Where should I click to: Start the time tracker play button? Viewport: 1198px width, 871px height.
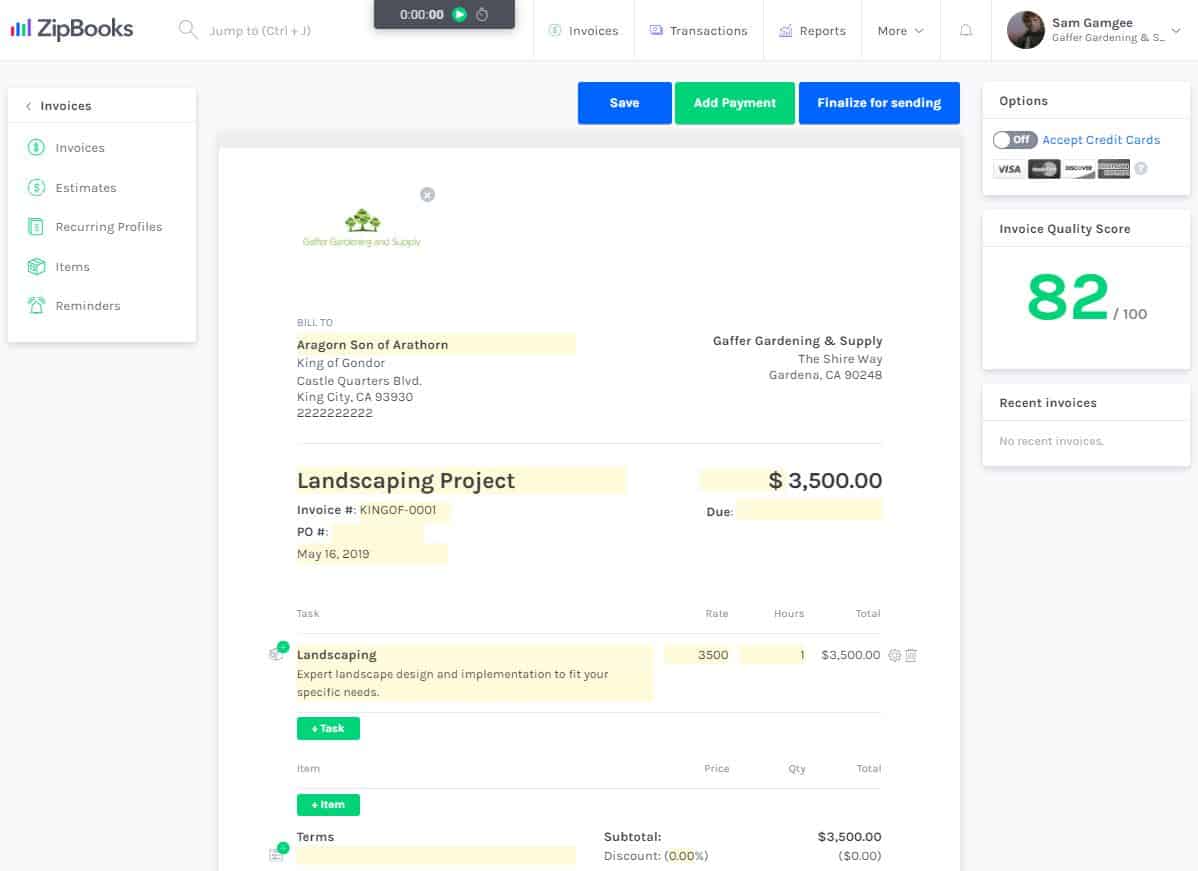click(x=459, y=15)
